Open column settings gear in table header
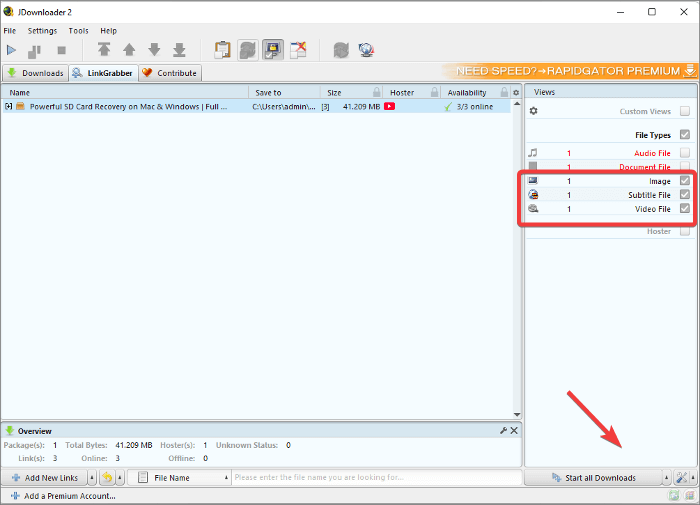Image resolution: width=700 pixels, height=505 pixels. [x=516, y=93]
